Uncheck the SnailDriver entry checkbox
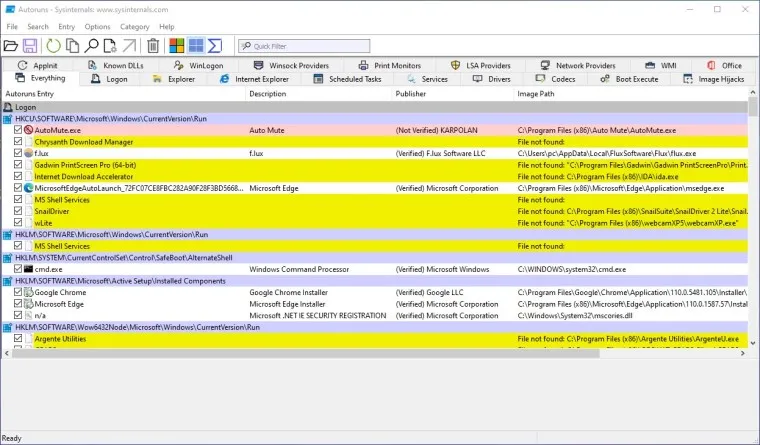Screen dimensions: 760x445 click(x=18, y=211)
